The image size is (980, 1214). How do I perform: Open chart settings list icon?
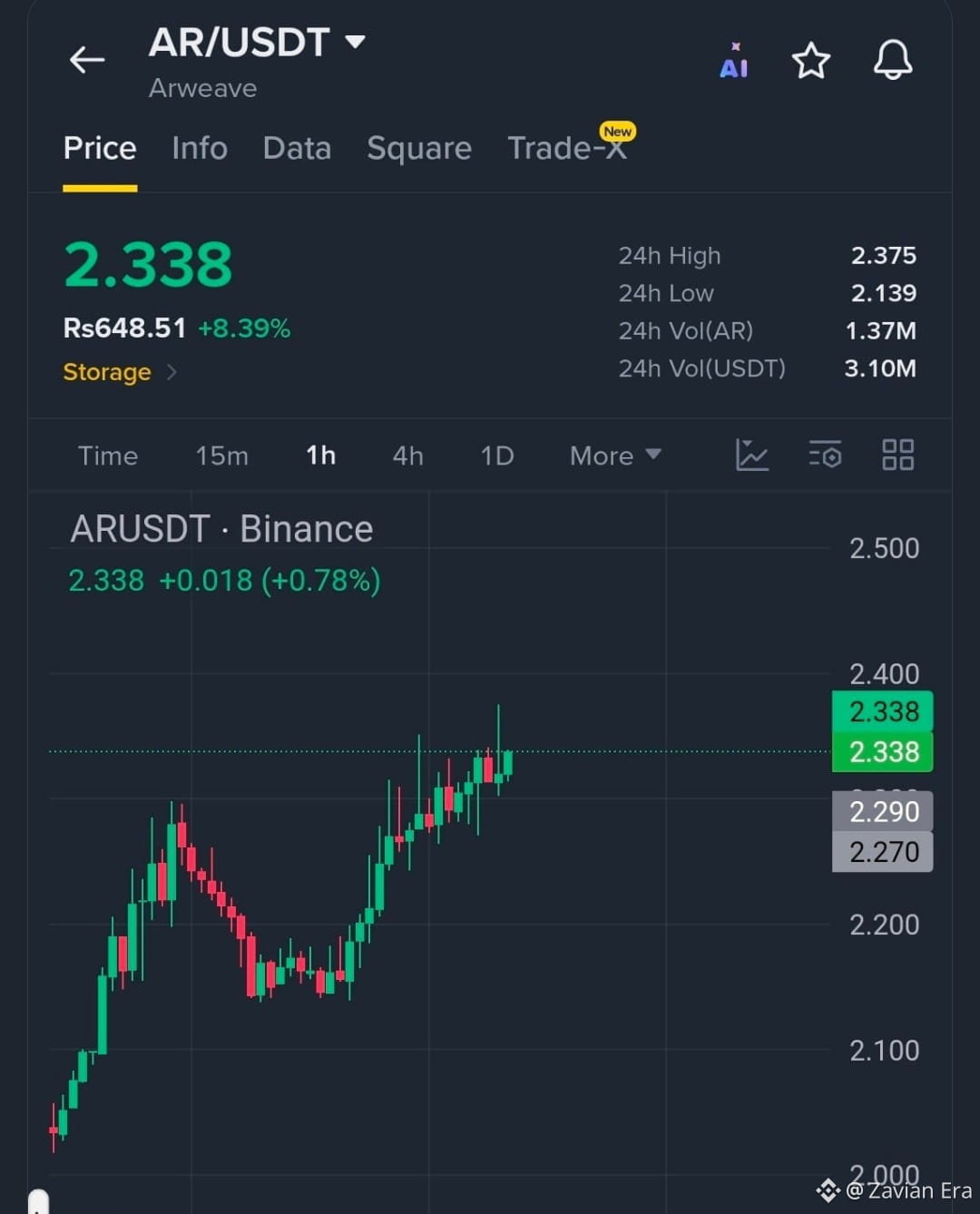point(825,455)
